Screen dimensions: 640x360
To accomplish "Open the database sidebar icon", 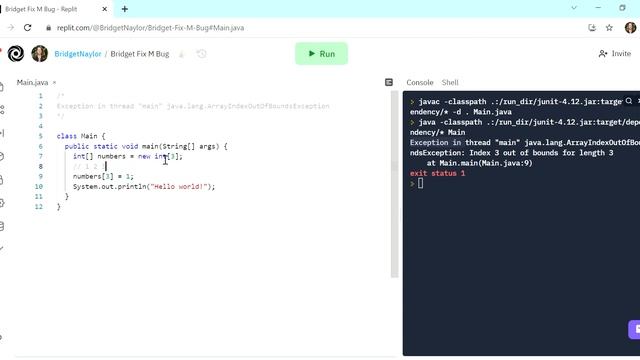I will coord(2,226).
